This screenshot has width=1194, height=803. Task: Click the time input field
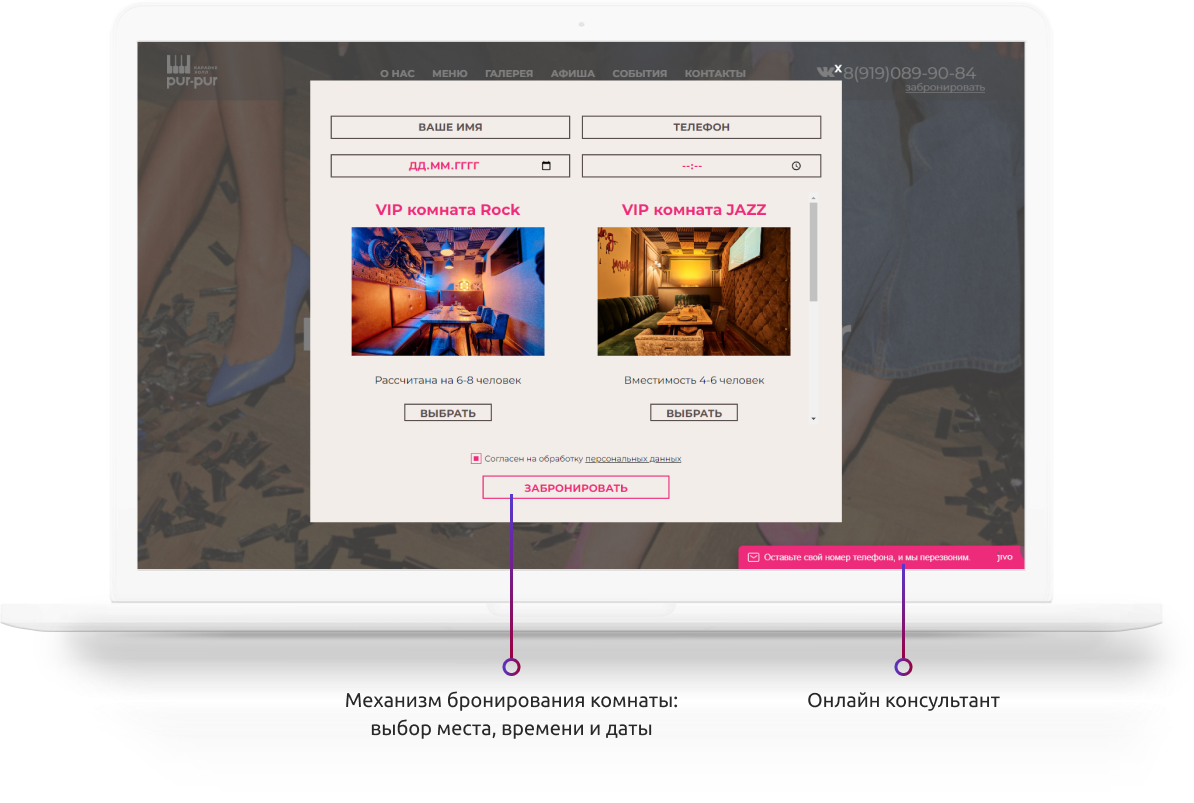coord(701,166)
